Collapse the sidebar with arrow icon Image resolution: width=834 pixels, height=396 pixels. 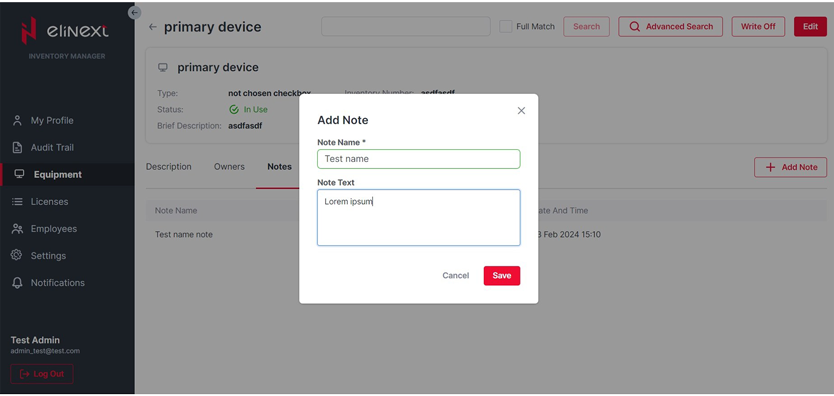135,12
